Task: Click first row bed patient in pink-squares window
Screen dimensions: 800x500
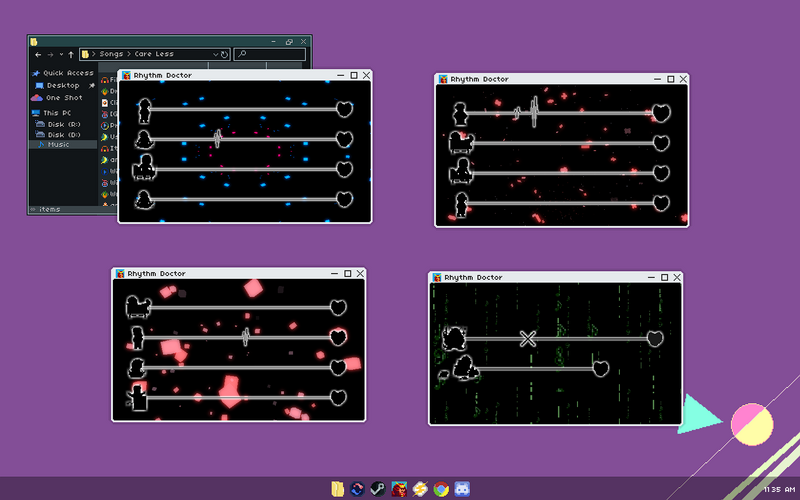Action: click(138, 307)
